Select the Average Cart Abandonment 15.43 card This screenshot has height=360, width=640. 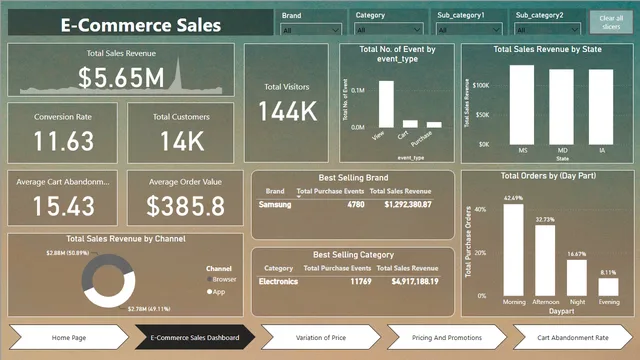click(x=63, y=198)
